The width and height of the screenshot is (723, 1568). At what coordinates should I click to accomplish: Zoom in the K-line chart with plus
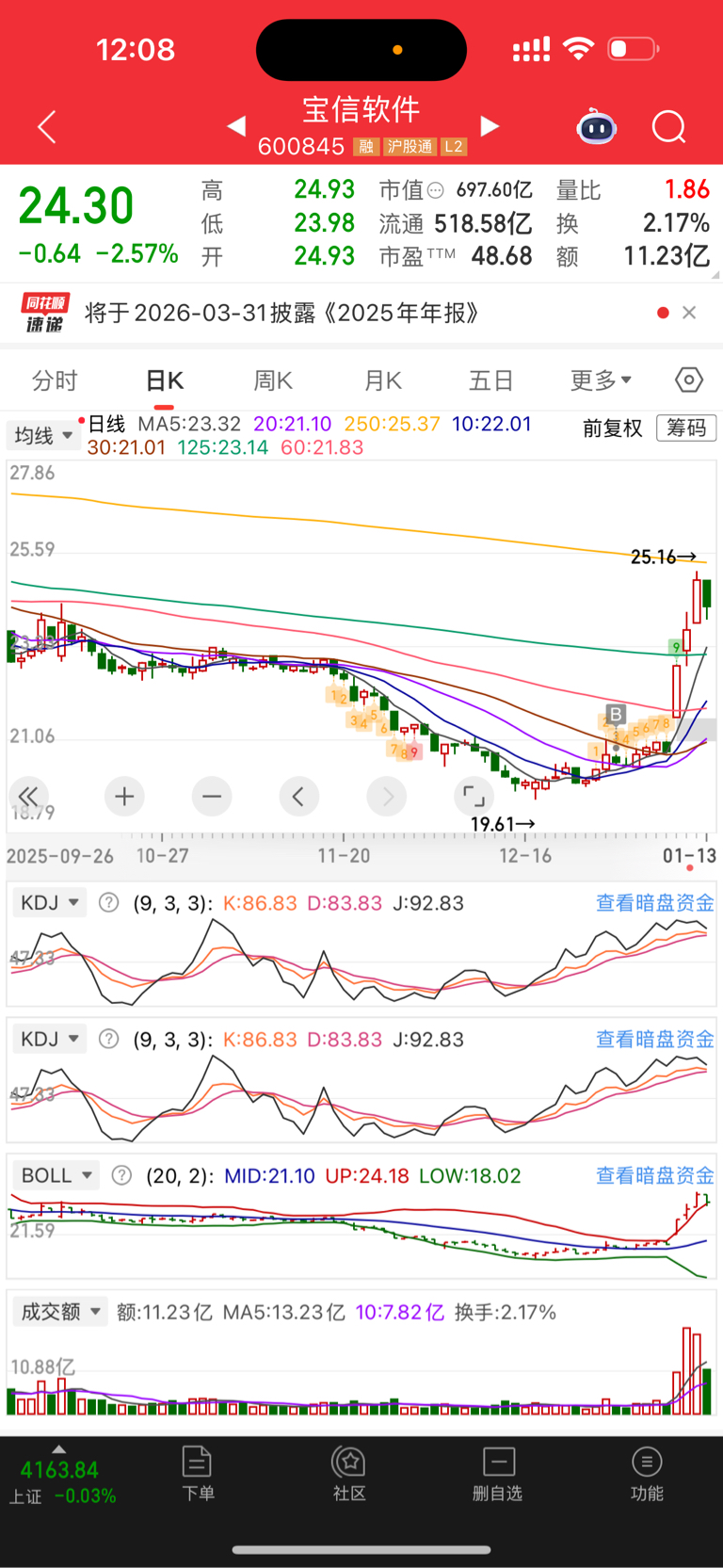coord(124,797)
